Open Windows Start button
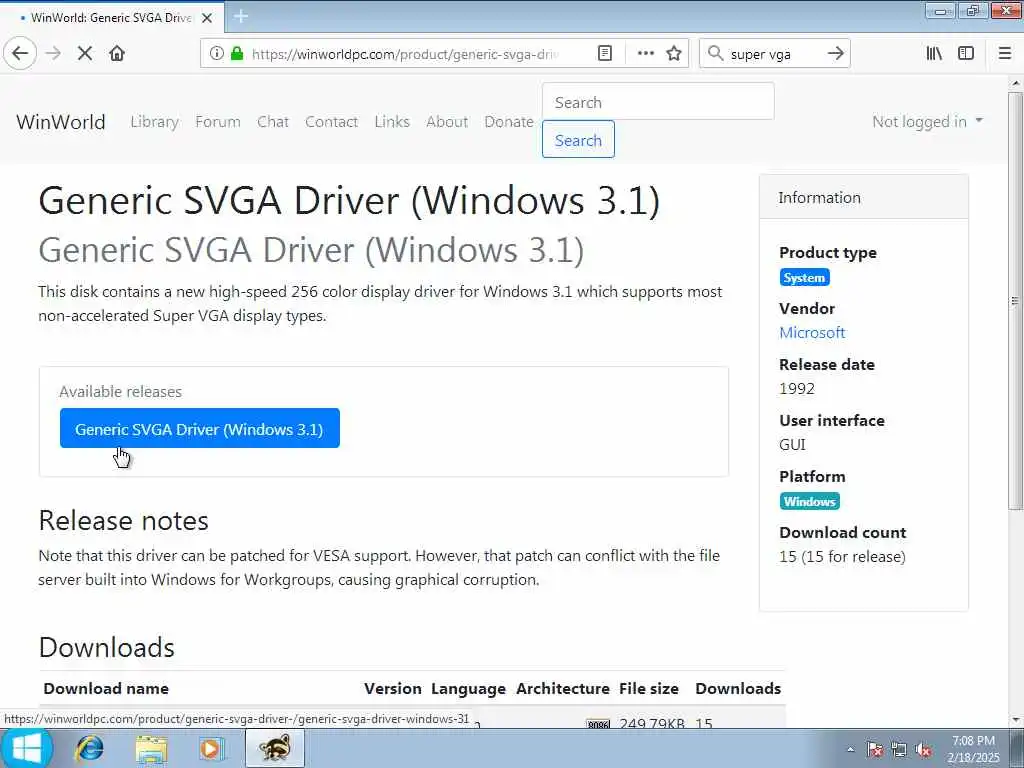1024x768 pixels. (x=26, y=748)
